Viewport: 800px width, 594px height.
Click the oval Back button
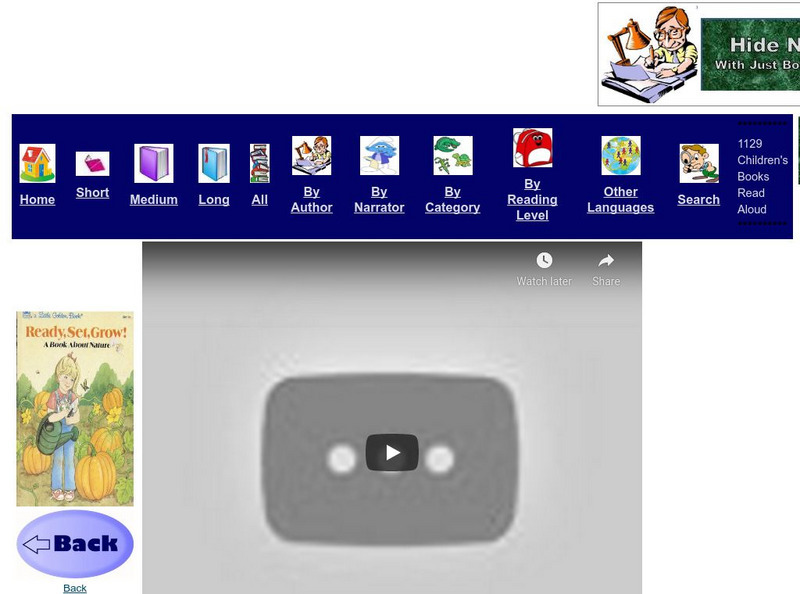(x=75, y=543)
